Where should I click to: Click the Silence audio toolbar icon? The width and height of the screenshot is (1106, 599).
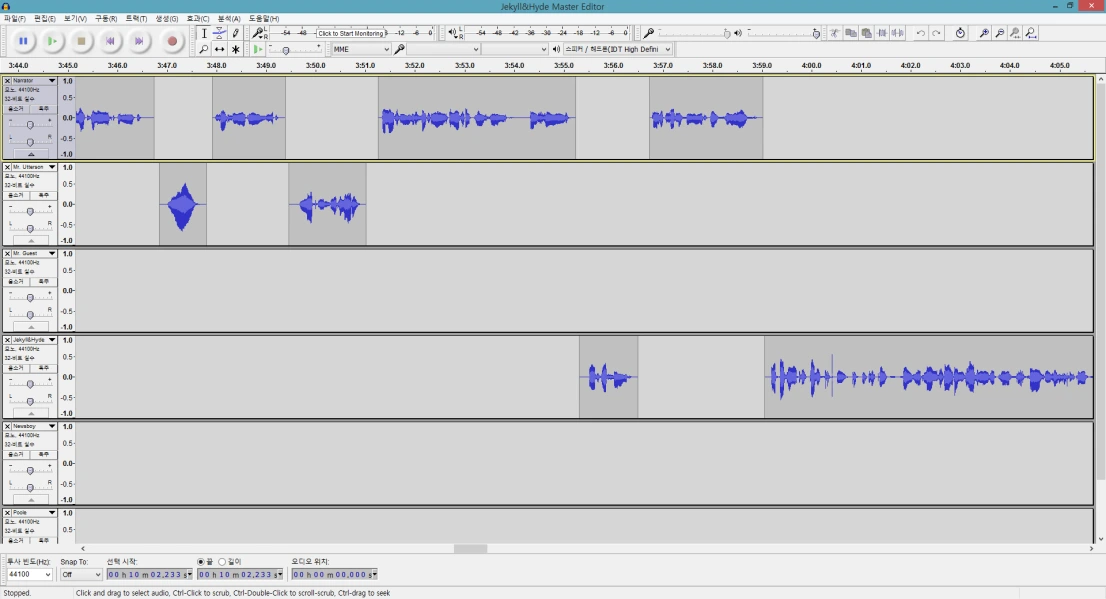[897, 33]
